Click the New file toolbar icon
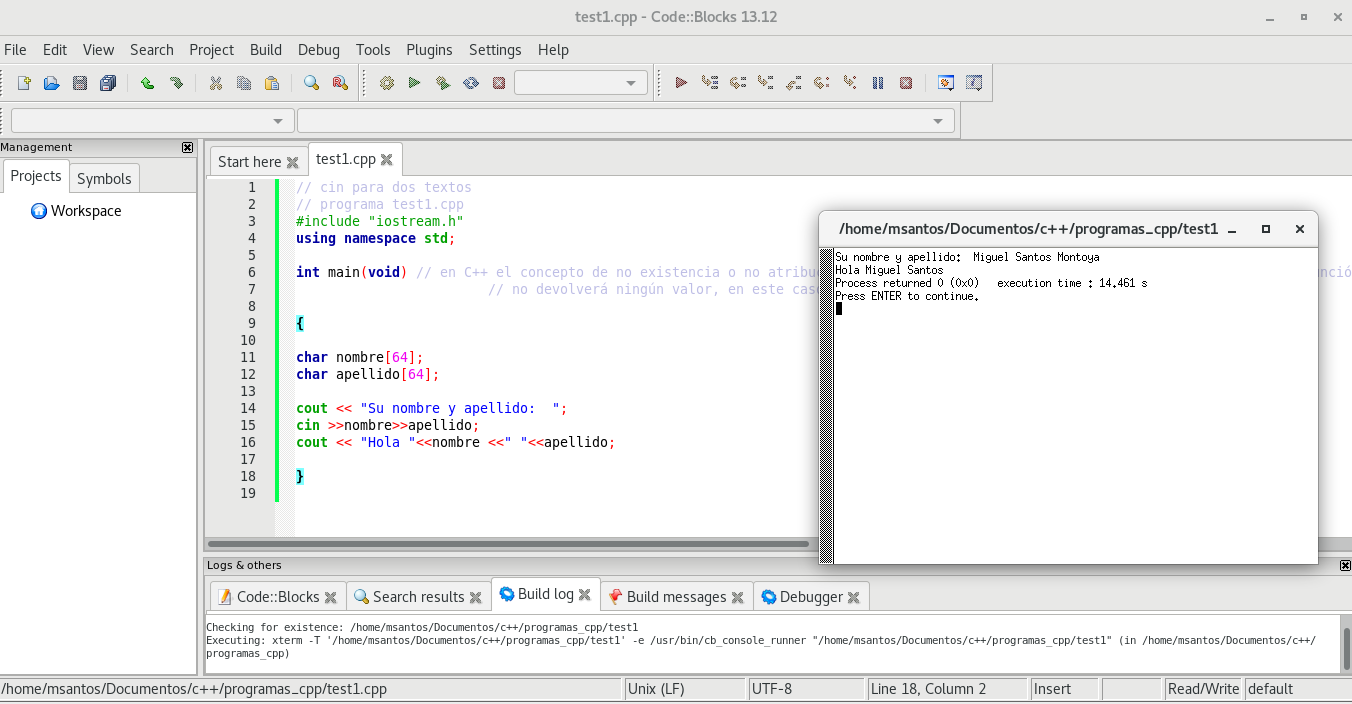1352x704 pixels. pyautogui.click(x=24, y=83)
